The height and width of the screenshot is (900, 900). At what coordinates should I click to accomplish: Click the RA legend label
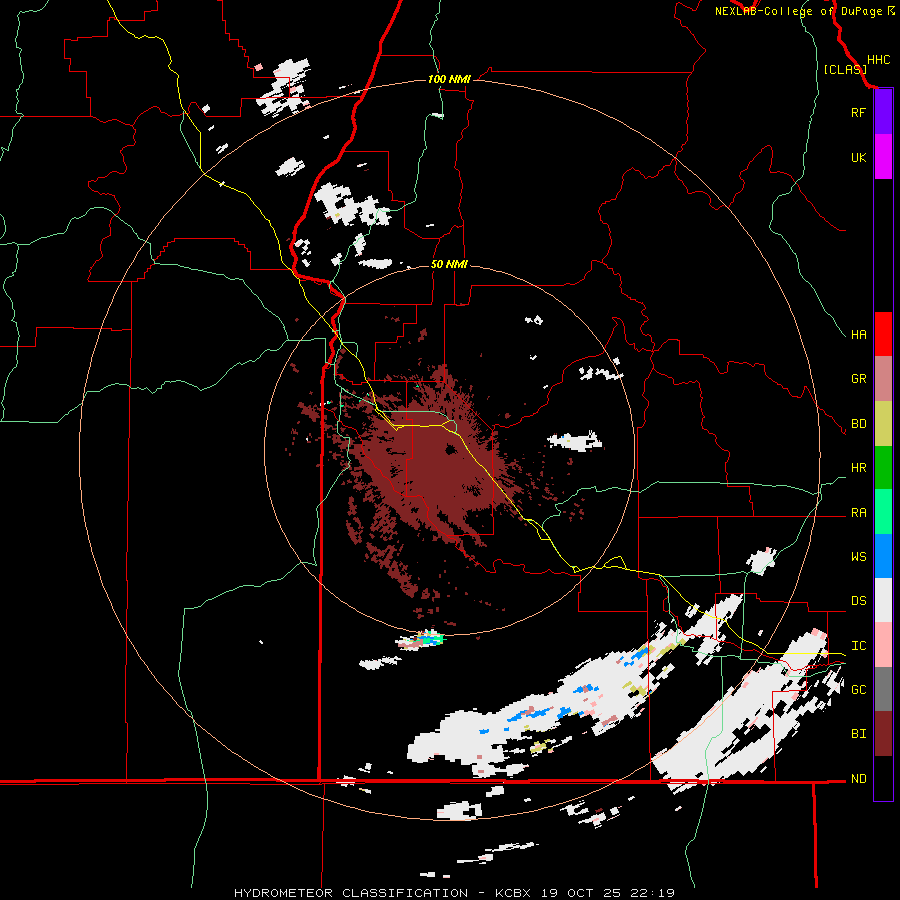tap(858, 513)
